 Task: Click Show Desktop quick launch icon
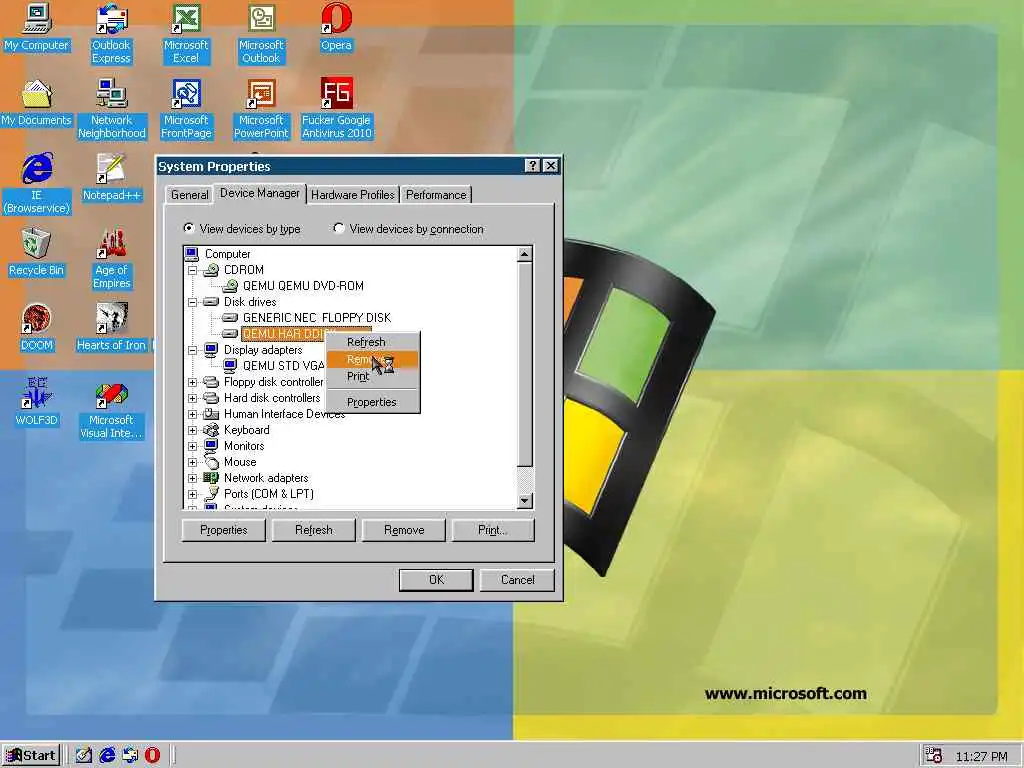point(84,755)
